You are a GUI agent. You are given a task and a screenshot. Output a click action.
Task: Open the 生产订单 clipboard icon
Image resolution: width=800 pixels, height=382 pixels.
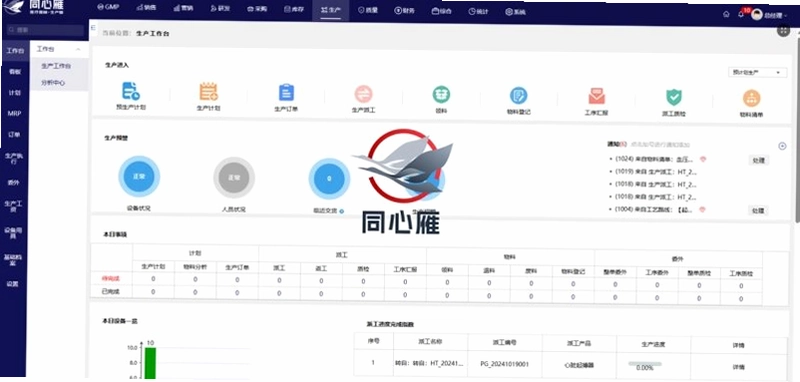point(286,93)
